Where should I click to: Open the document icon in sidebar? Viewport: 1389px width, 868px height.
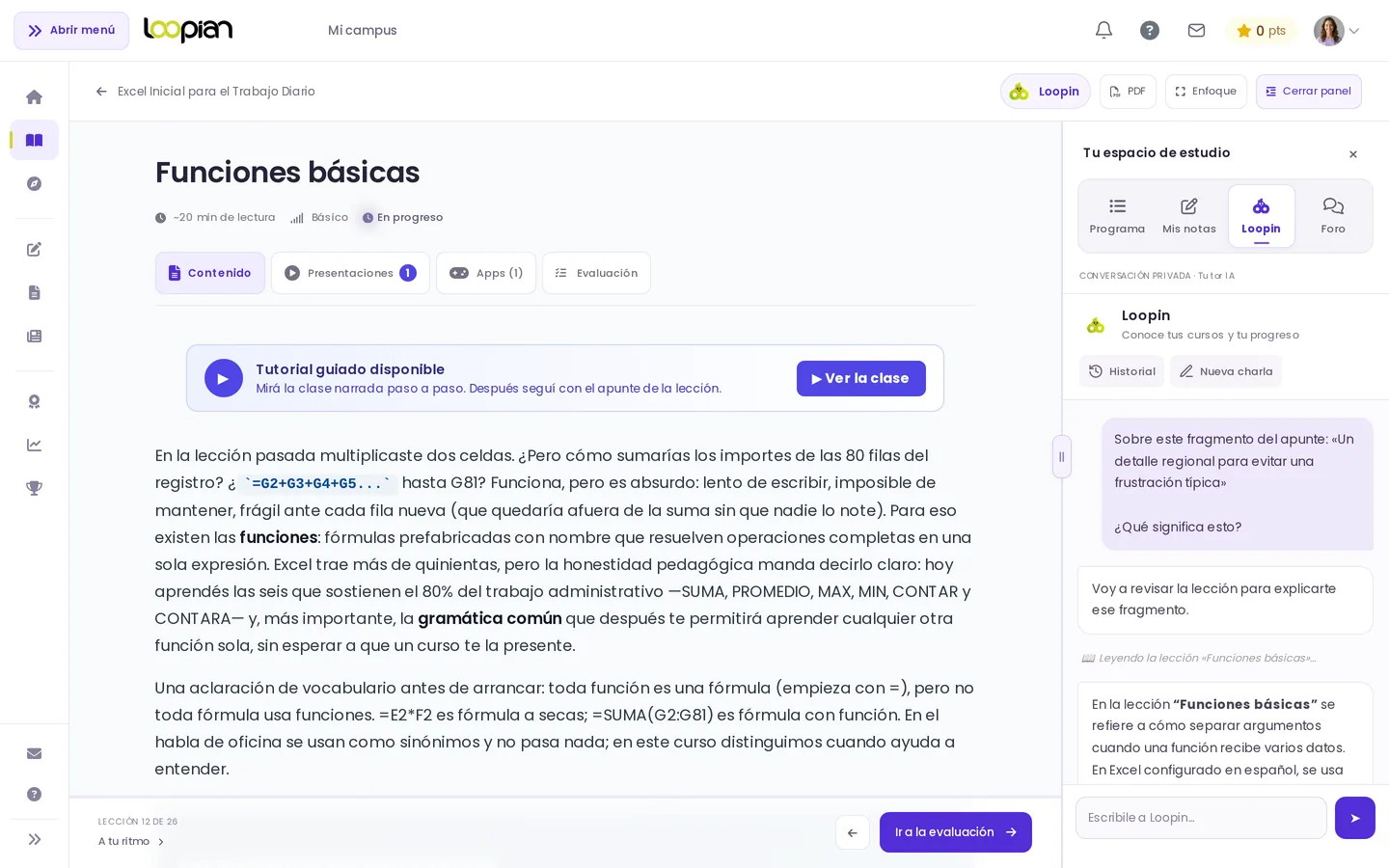(34, 292)
